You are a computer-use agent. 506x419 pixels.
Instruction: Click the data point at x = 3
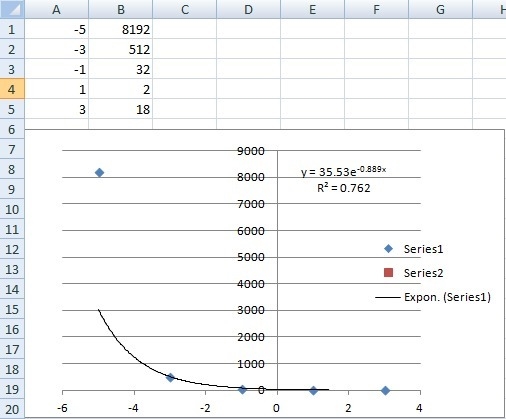tap(385, 390)
